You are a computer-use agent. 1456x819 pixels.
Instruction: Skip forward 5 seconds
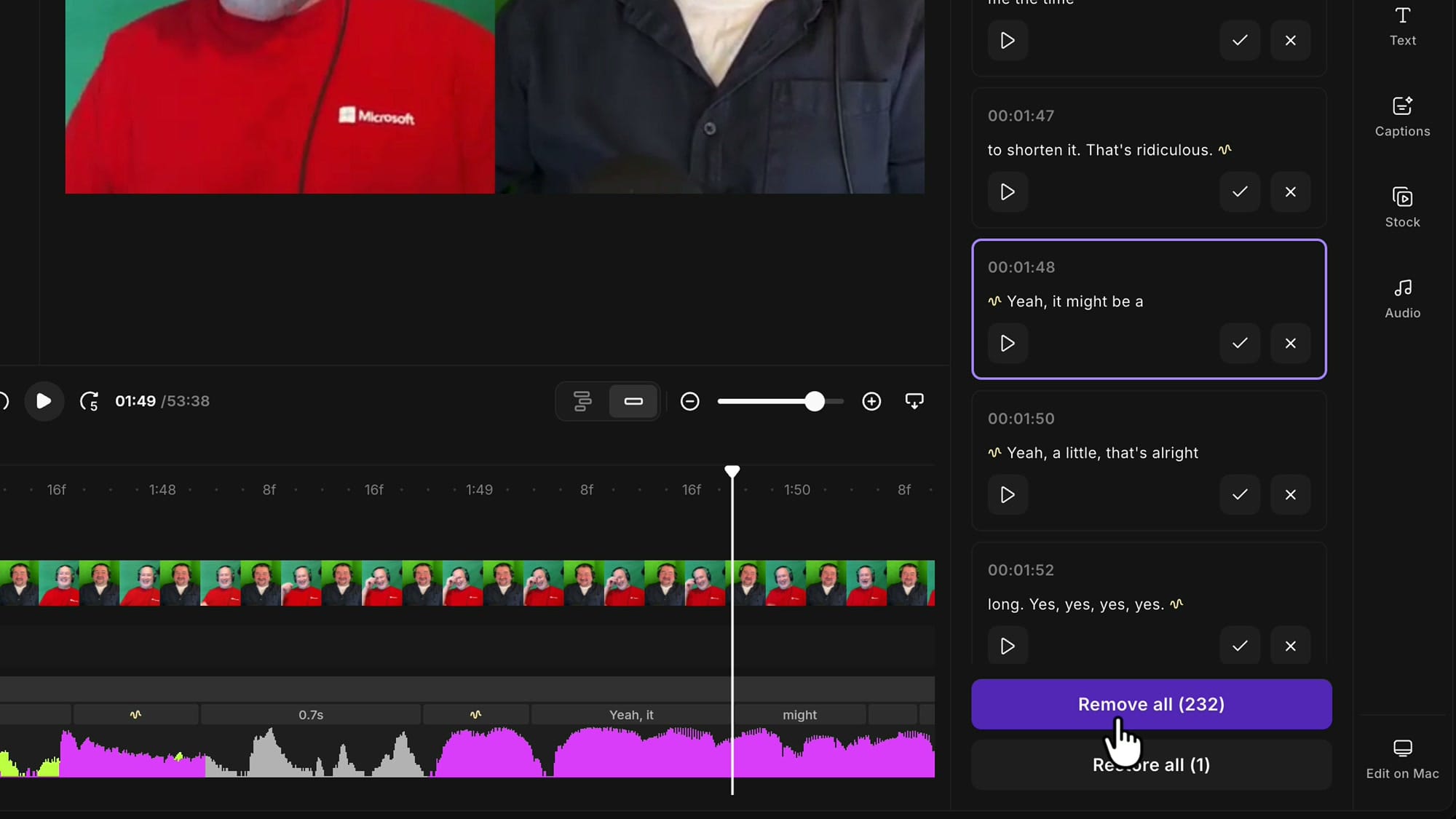click(x=89, y=401)
